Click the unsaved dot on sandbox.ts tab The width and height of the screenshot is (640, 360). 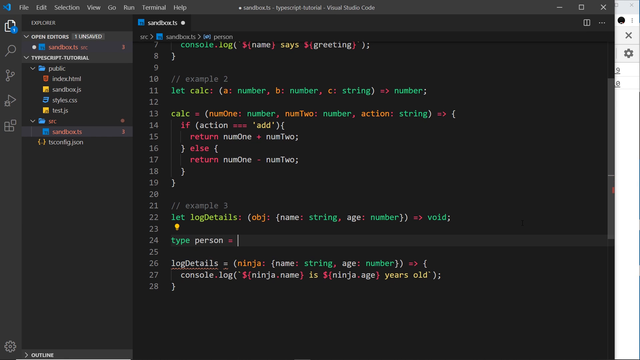pyautogui.click(x=183, y=23)
